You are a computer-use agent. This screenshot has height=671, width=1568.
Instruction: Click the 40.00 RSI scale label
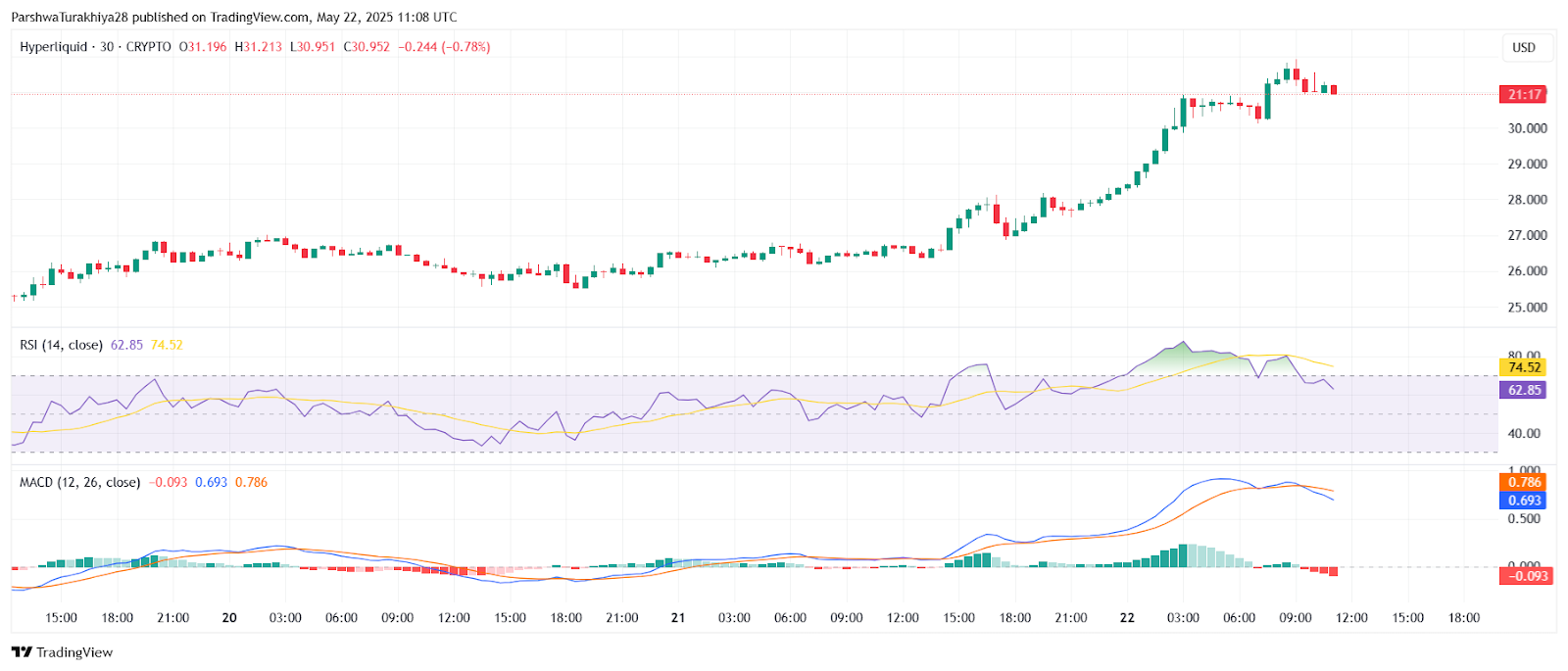click(x=1524, y=433)
